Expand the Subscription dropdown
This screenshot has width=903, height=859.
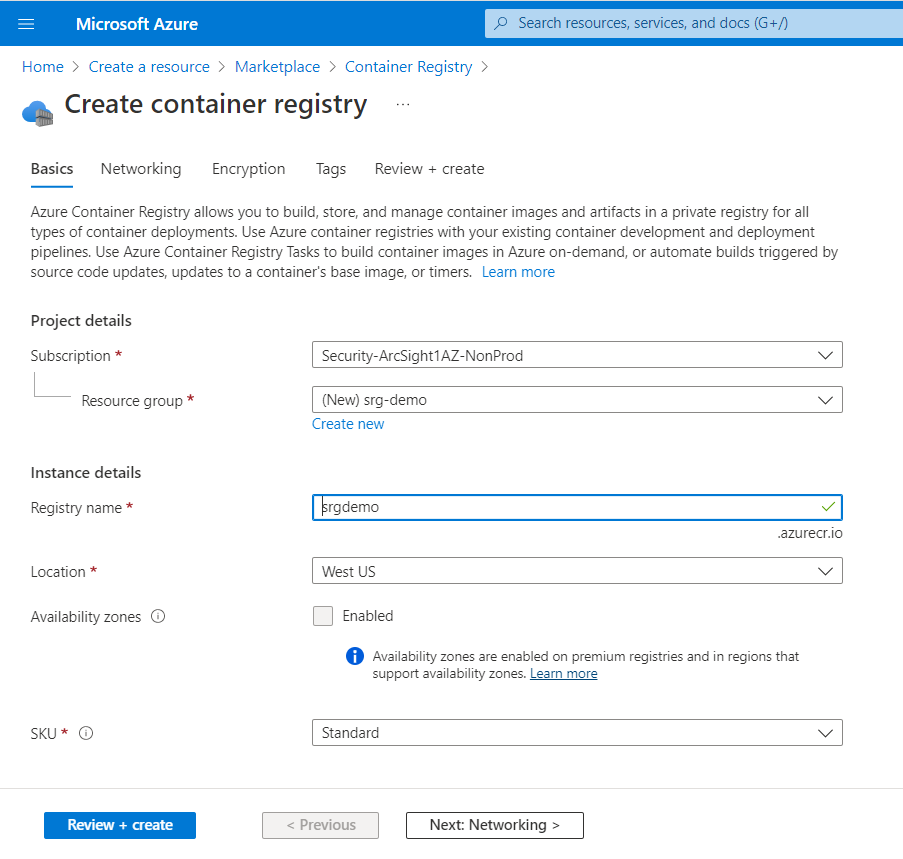(x=577, y=355)
